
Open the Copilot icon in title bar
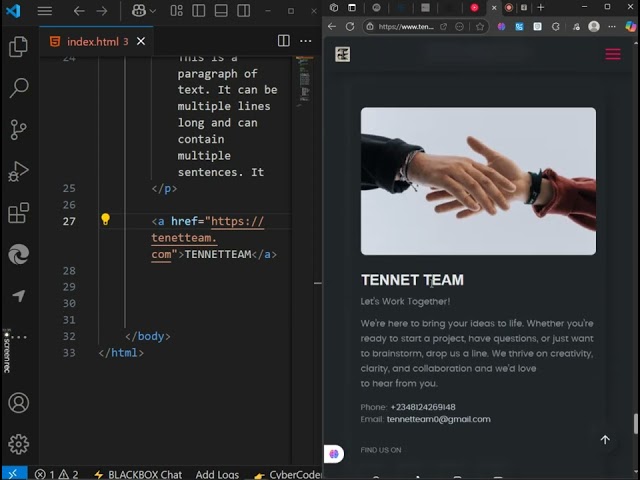tap(138, 11)
